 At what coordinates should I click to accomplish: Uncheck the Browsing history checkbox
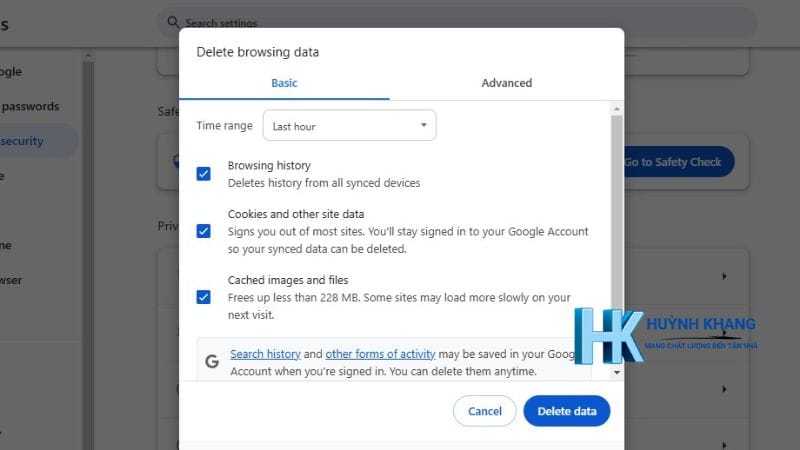tap(204, 174)
